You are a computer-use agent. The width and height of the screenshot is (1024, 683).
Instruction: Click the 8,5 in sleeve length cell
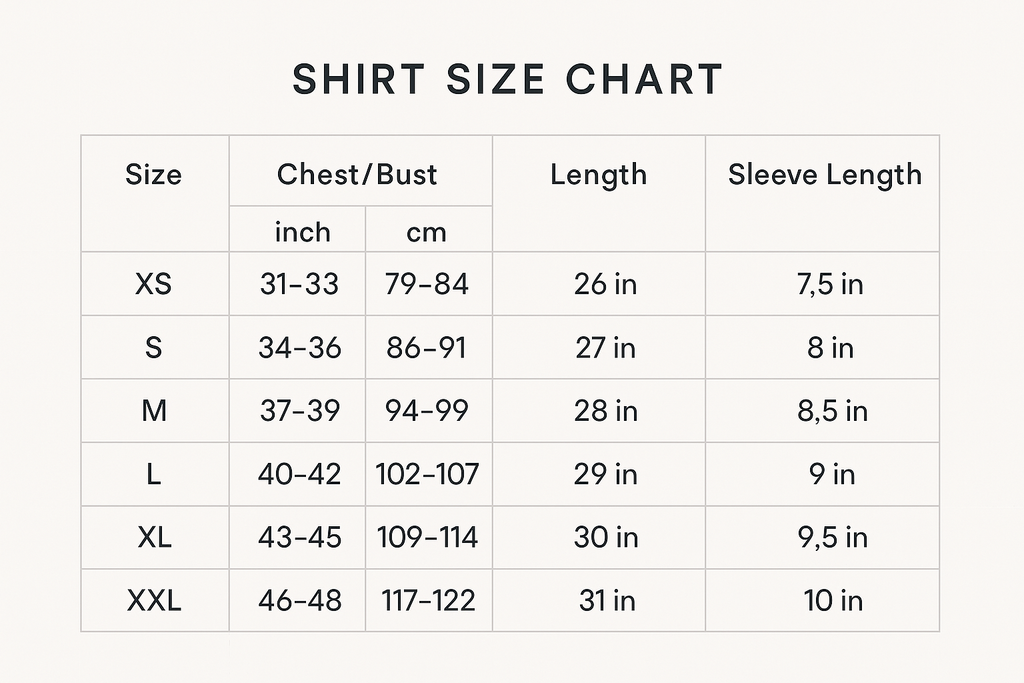pyautogui.click(x=831, y=411)
